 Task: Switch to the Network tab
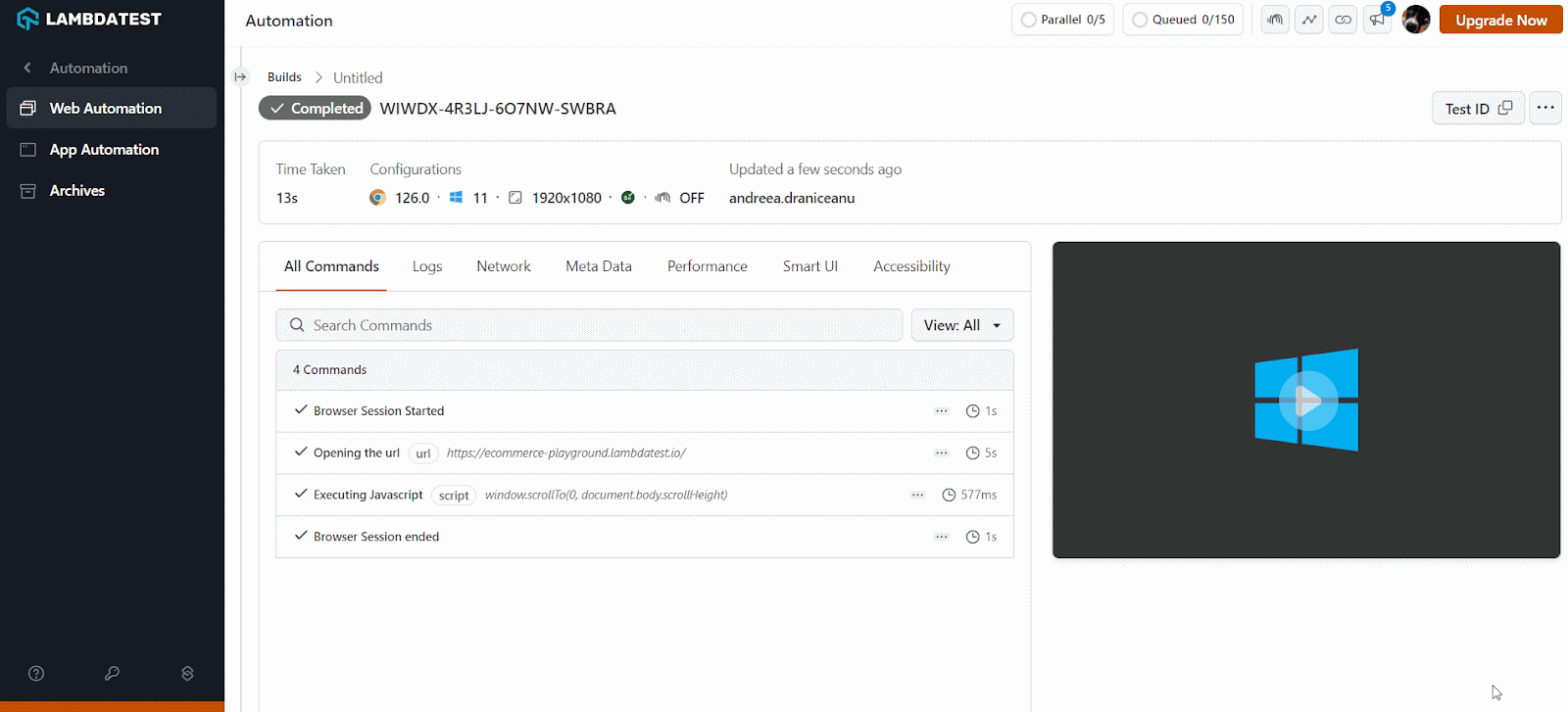[x=504, y=266]
